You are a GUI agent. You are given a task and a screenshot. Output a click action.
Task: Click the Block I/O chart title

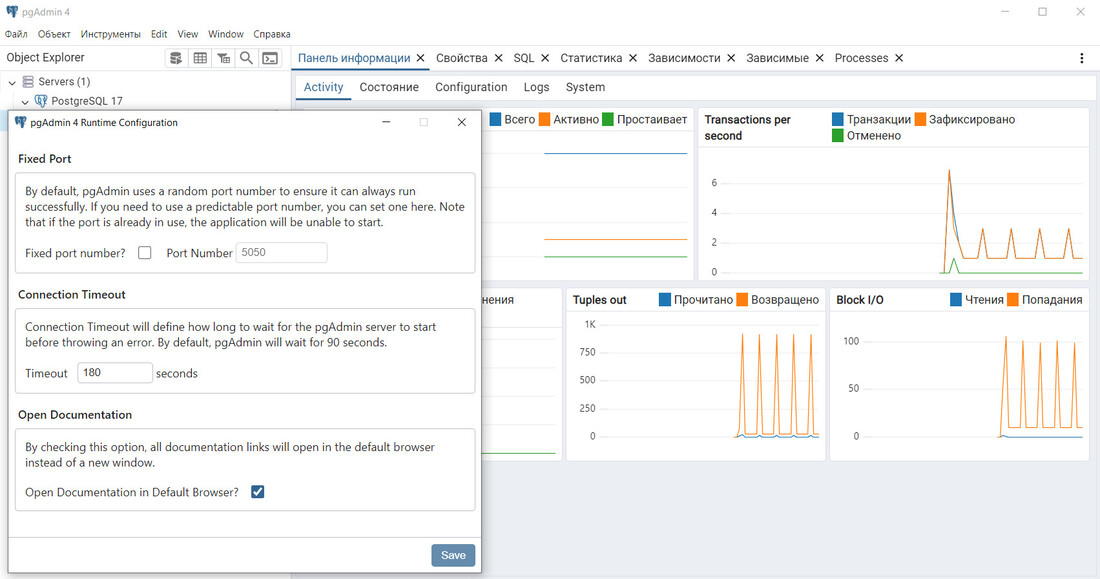pos(860,300)
